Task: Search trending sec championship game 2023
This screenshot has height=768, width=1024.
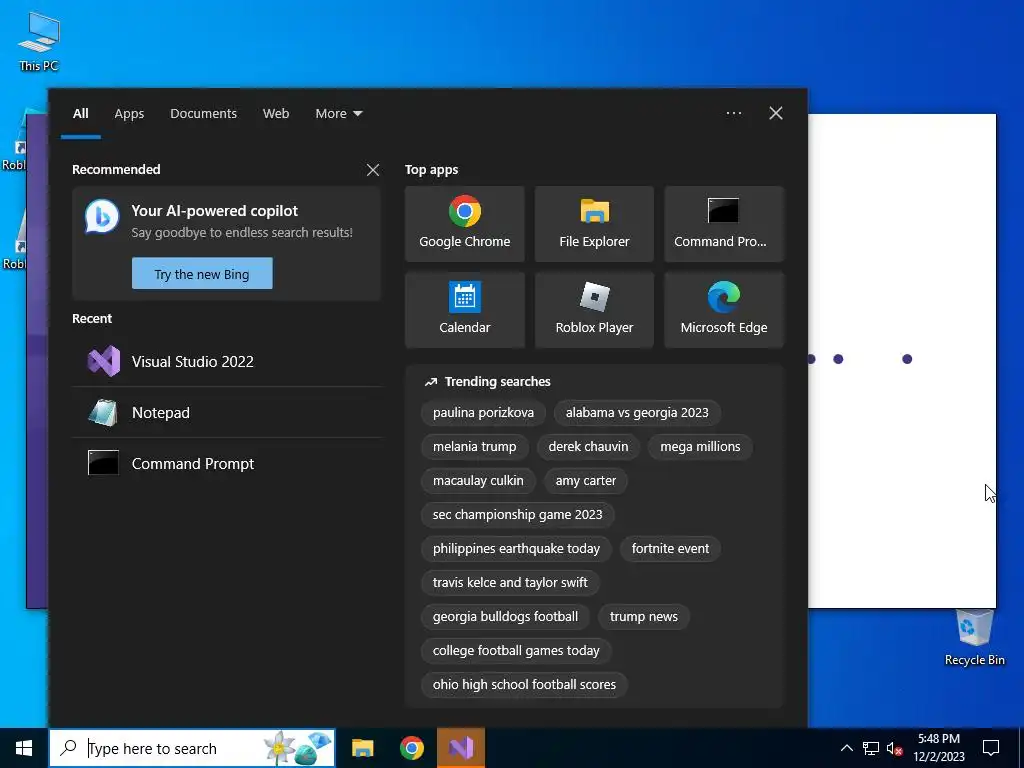Action: pos(517,515)
